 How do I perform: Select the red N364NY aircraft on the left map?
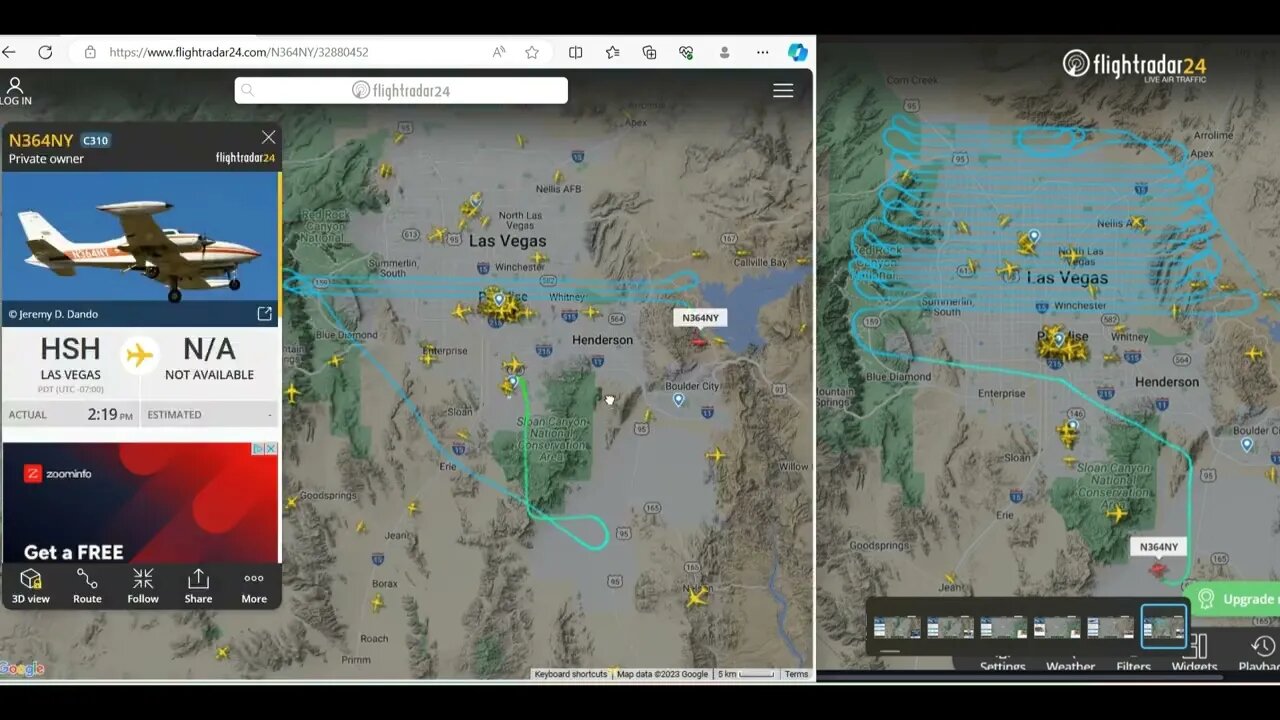[698, 342]
